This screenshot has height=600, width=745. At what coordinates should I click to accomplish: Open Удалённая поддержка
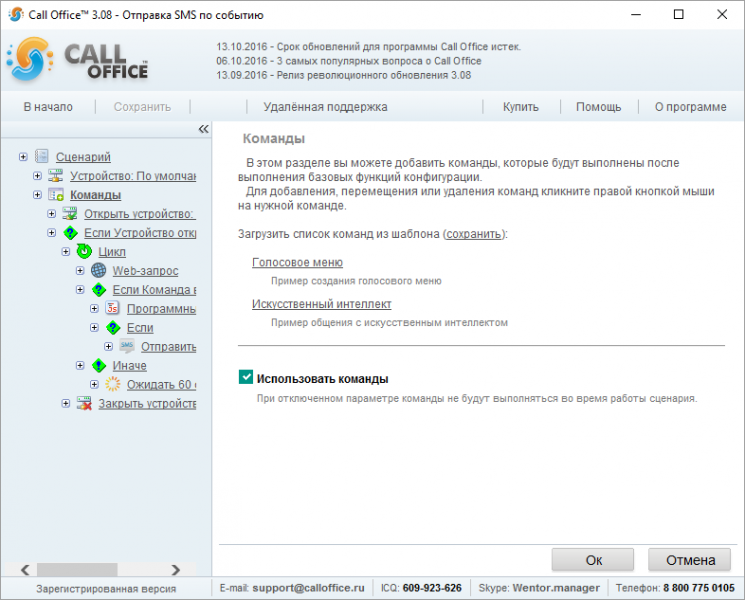click(x=325, y=107)
